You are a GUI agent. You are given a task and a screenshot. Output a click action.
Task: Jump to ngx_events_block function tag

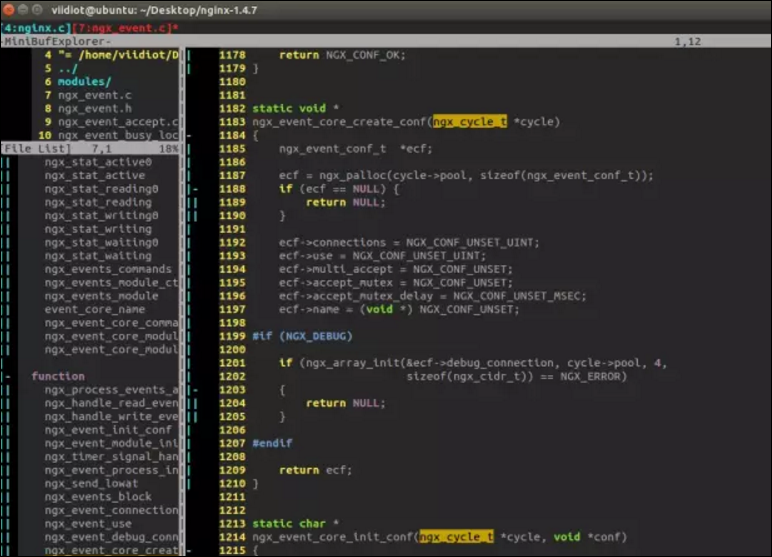click(98, 497)
